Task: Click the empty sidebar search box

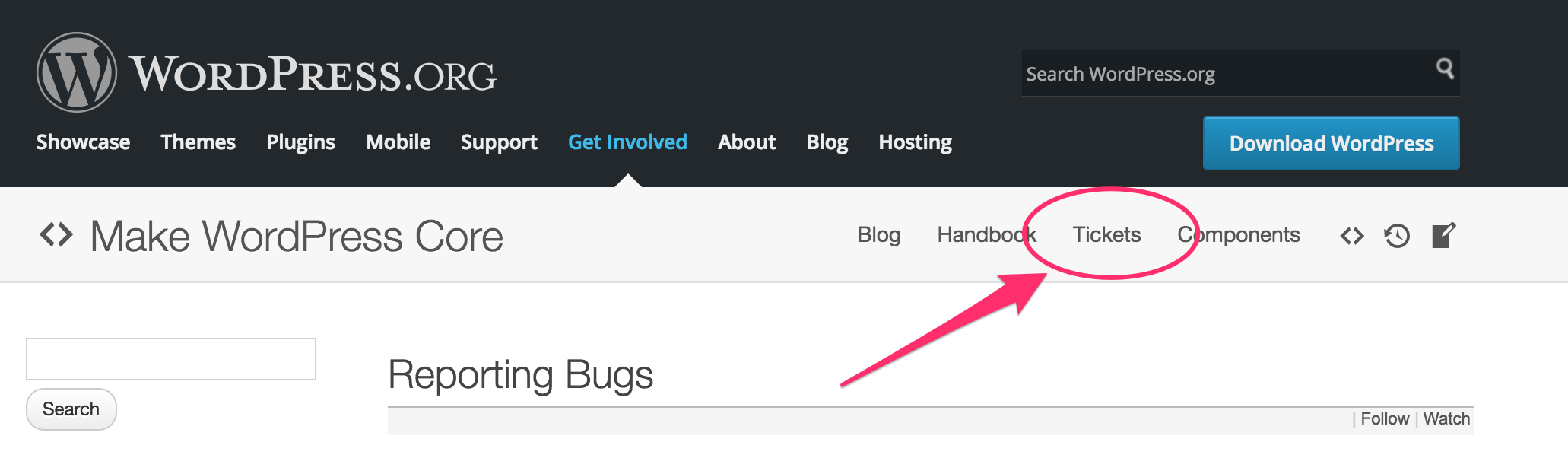Action: pos(171,359)
